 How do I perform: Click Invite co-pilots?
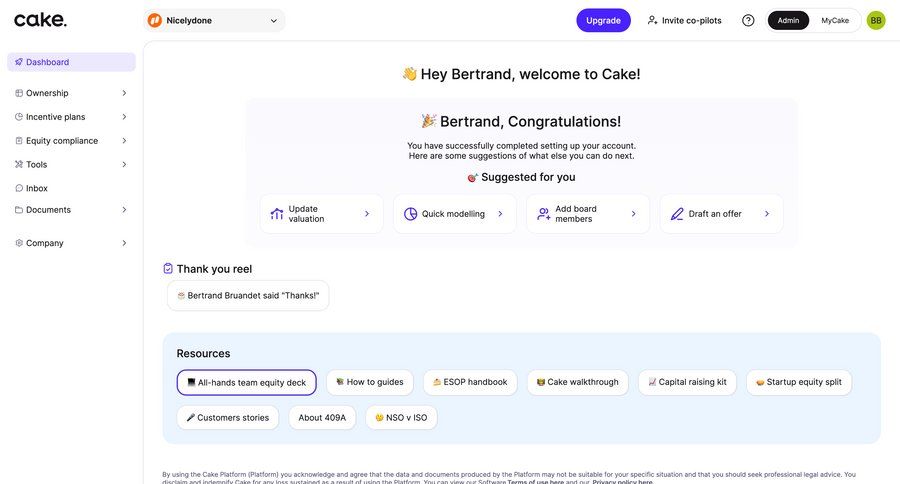(684, 20)
